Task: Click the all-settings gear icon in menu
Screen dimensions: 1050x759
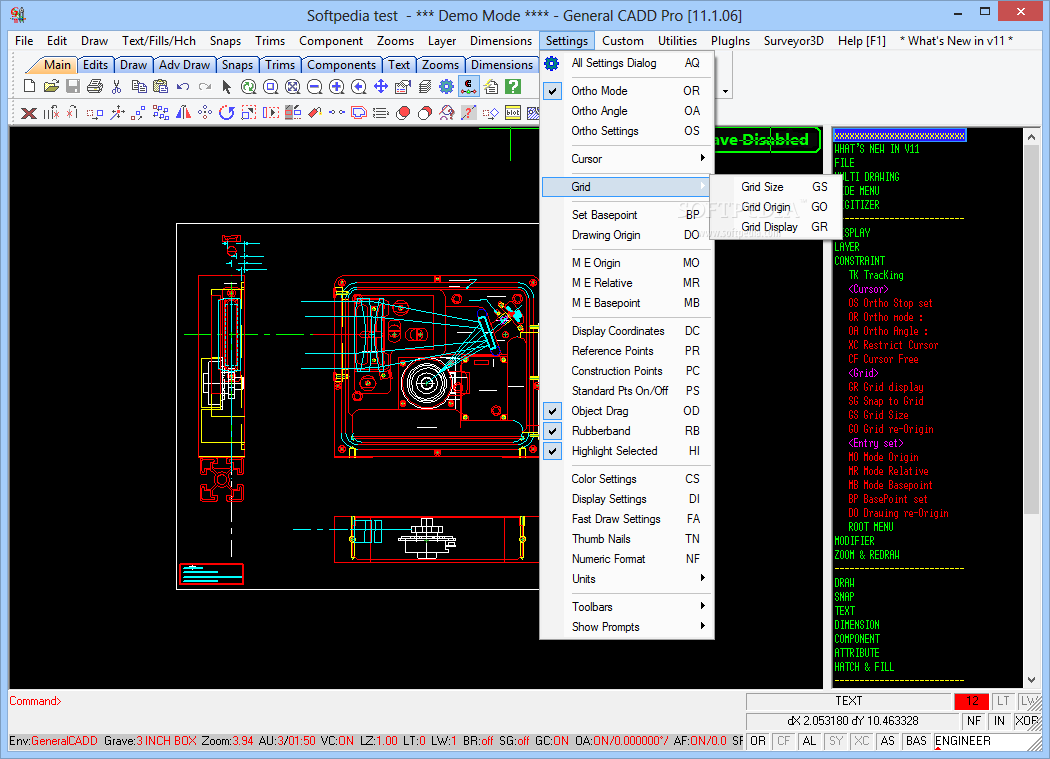Action: click(552, 63)
